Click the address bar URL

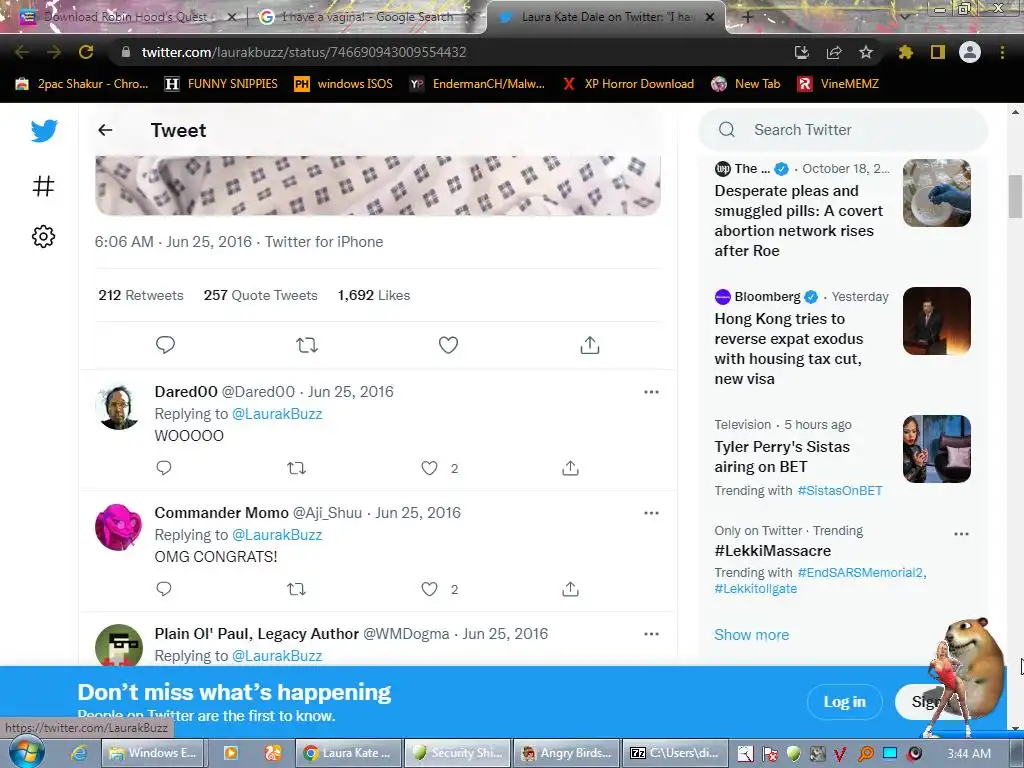[304, 52]
